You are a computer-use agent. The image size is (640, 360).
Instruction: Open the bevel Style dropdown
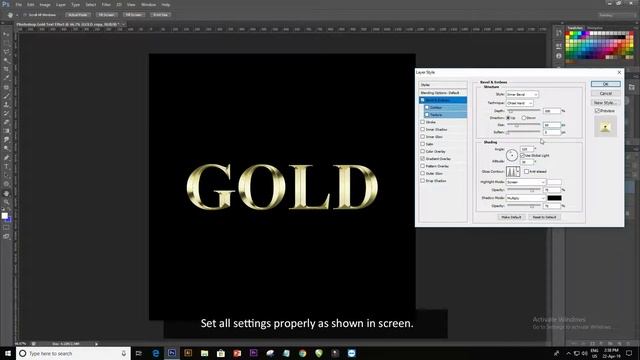pyautogui.click(x=522, y=94)
